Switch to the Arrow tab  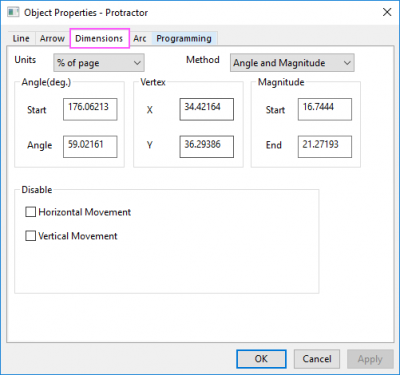tap(52, 39)
